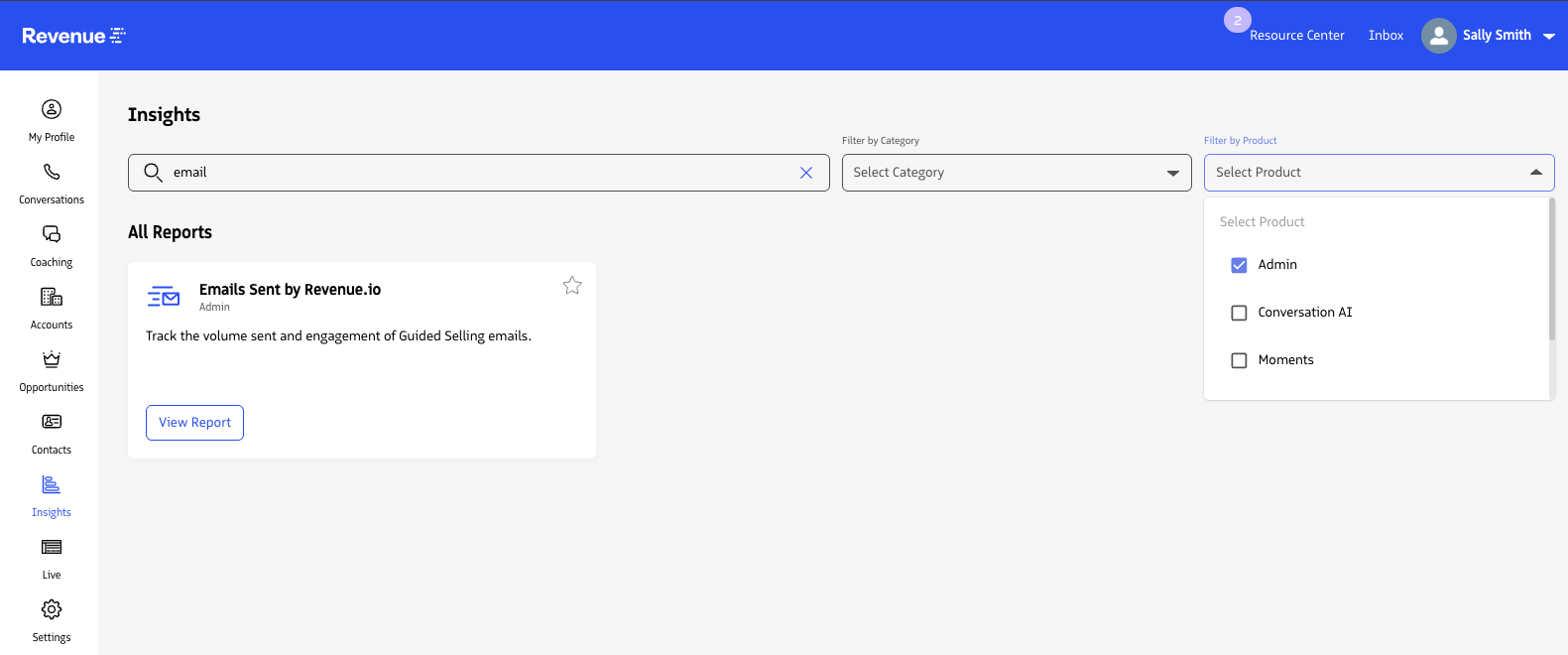Viewport: 1568px width, 655px height.
Task: Open Contacts card icon
Action: coord(52,422)
